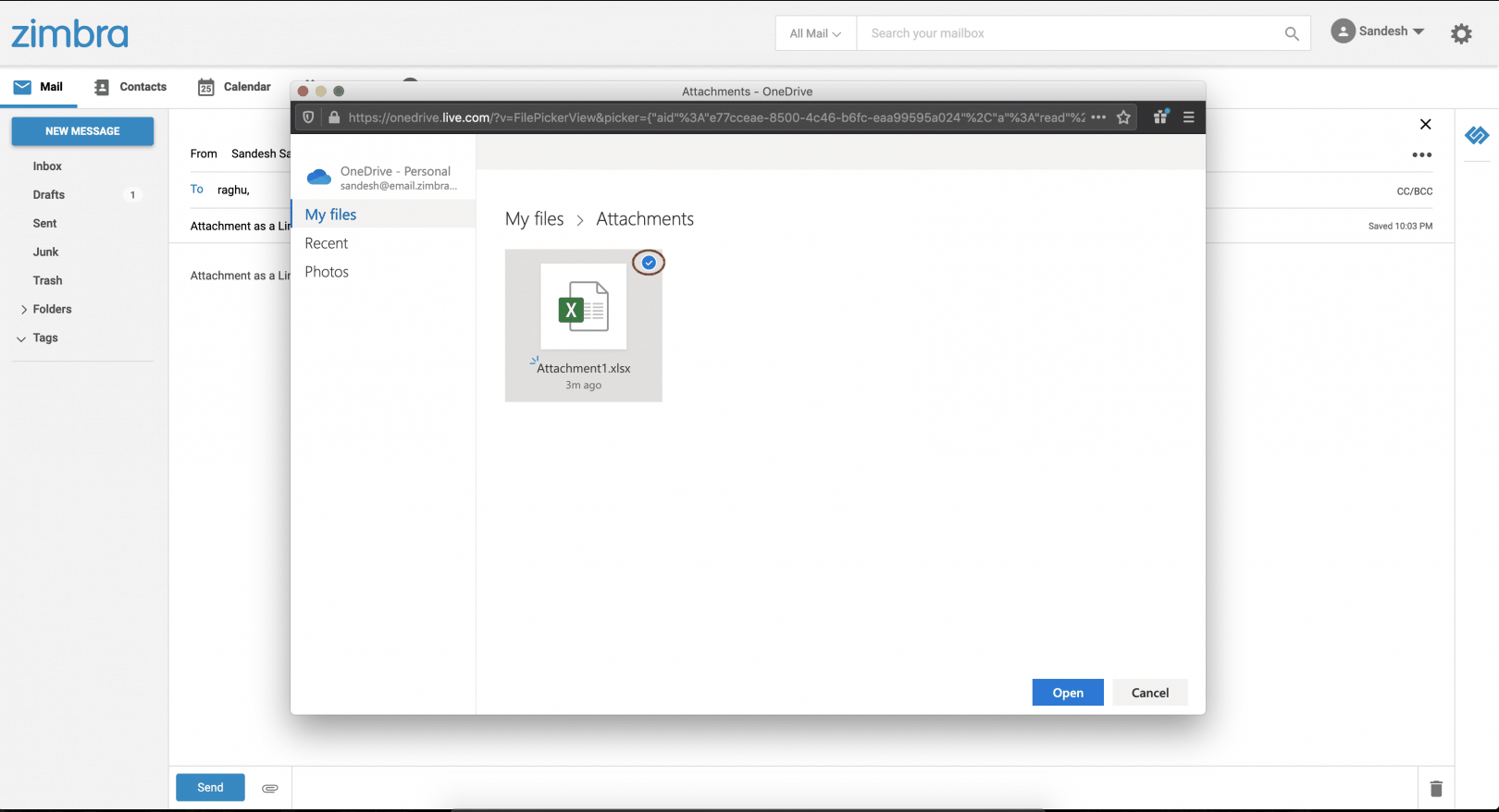
Task: Bookmark the page with the star icon
Action: click(1123, 117)
